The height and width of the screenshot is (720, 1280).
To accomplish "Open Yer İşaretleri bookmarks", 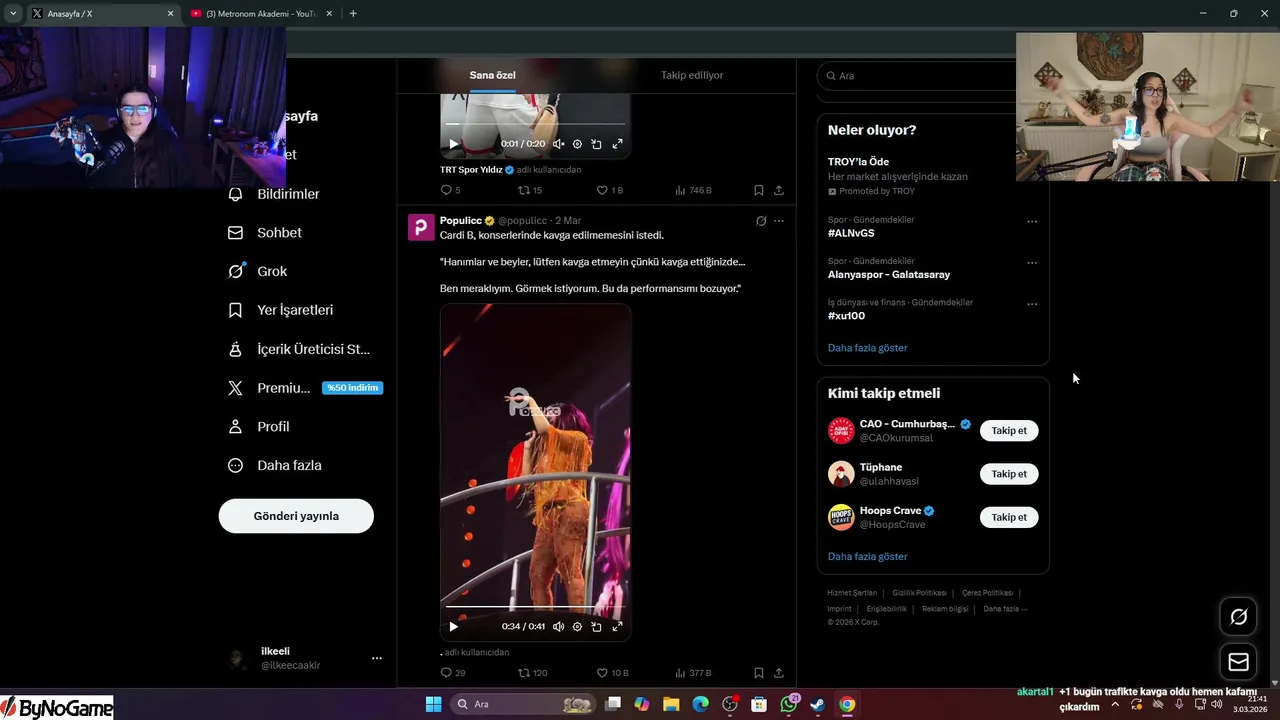I will pyautogui.click(x=281, y=310).
